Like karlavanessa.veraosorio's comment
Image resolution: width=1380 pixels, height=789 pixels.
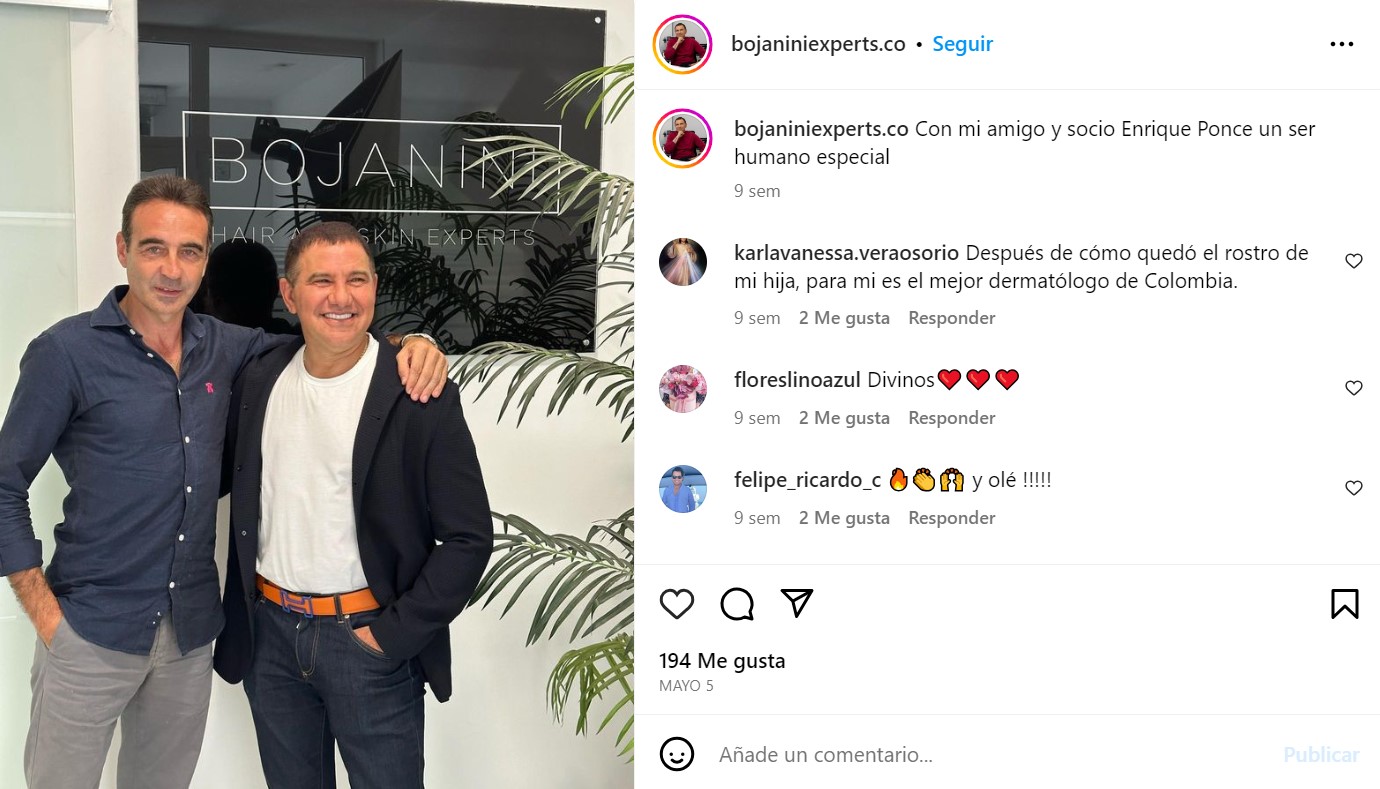click(x=1353, y=261)
